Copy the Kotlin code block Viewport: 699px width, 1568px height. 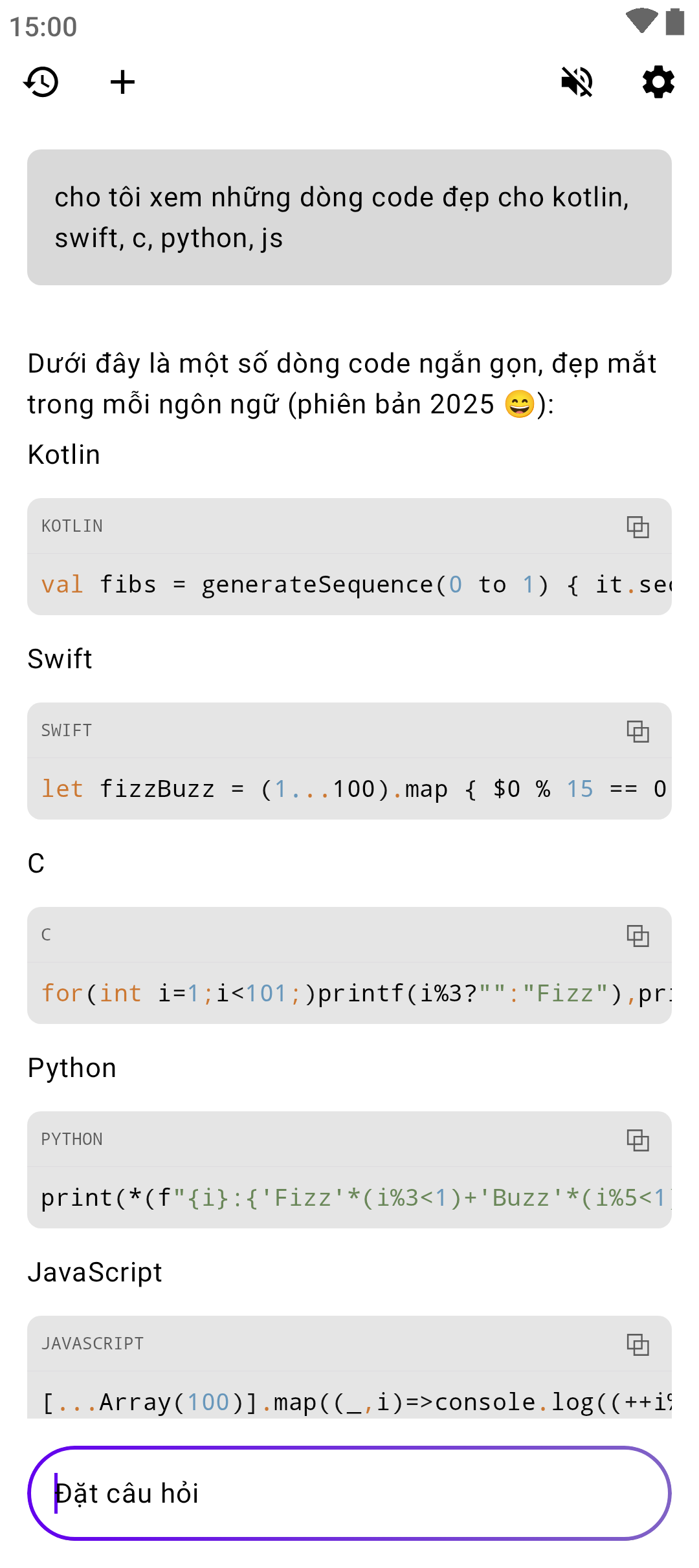[x=638, y=527]
